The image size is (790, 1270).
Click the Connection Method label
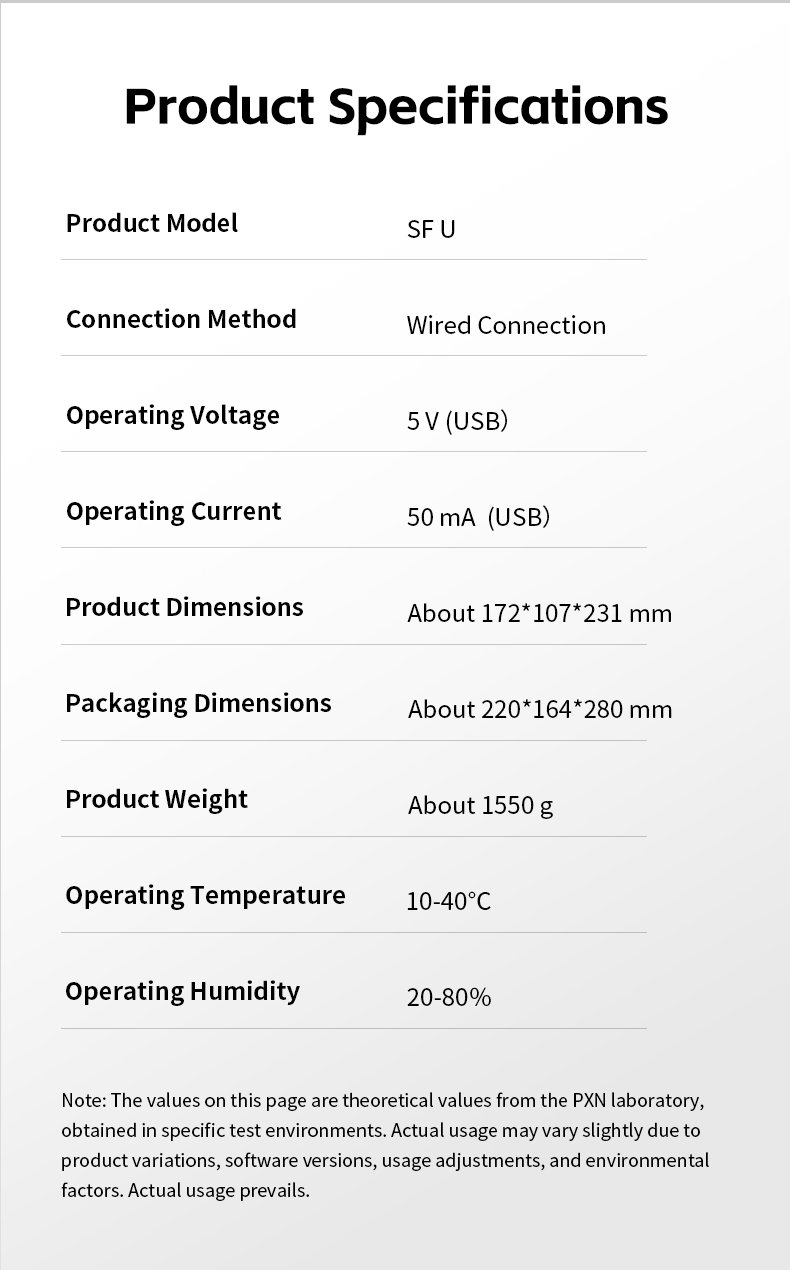(x=181, y=319)
